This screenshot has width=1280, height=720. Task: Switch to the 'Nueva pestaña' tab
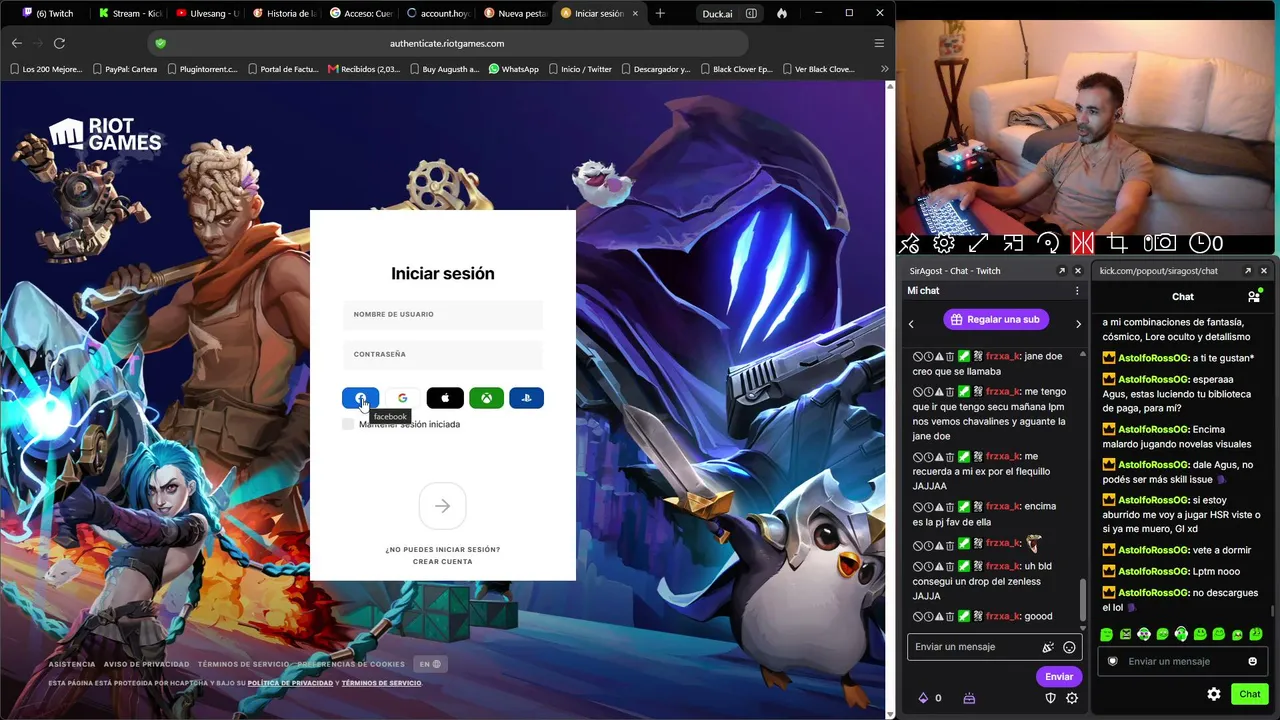click(x=515, y=14)
